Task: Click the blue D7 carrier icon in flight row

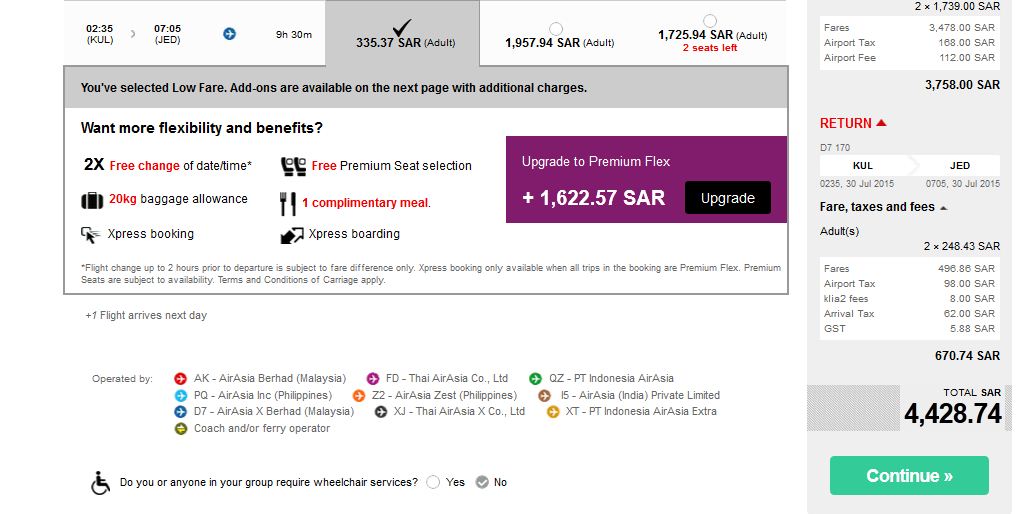Action: tap(229, 34)
